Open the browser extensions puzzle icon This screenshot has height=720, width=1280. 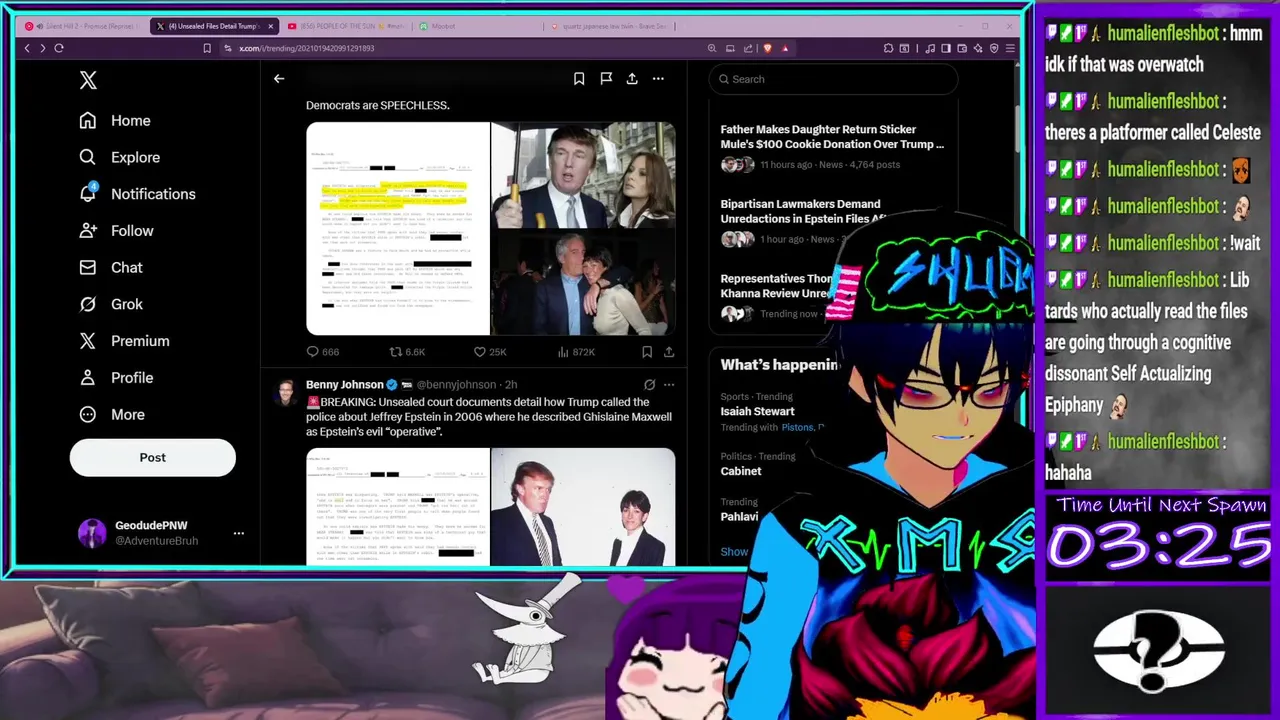coord(888,48)
